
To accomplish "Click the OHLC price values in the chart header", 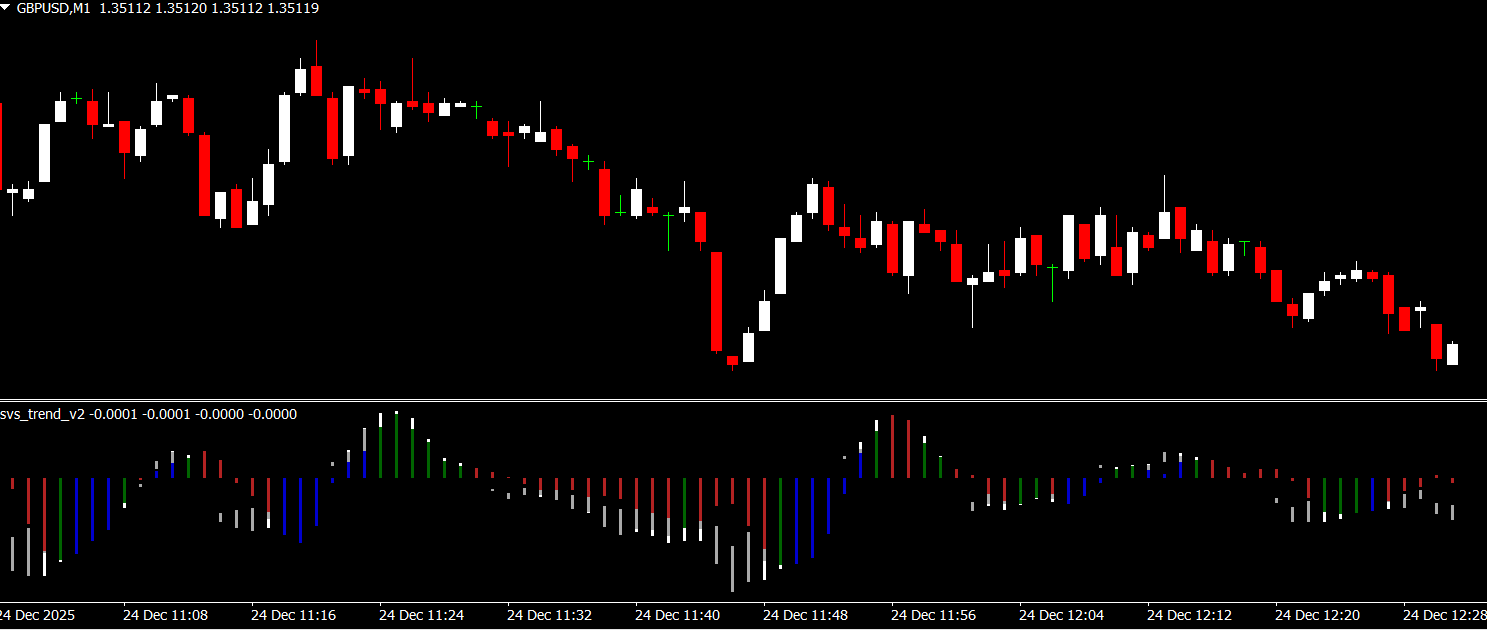I will pos(209,8).
